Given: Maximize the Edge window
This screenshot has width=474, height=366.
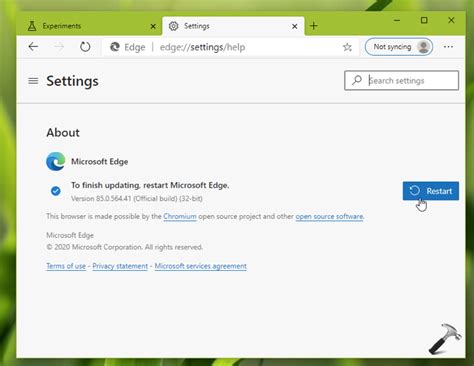Looking at the screenshot, I should point(424,20).
